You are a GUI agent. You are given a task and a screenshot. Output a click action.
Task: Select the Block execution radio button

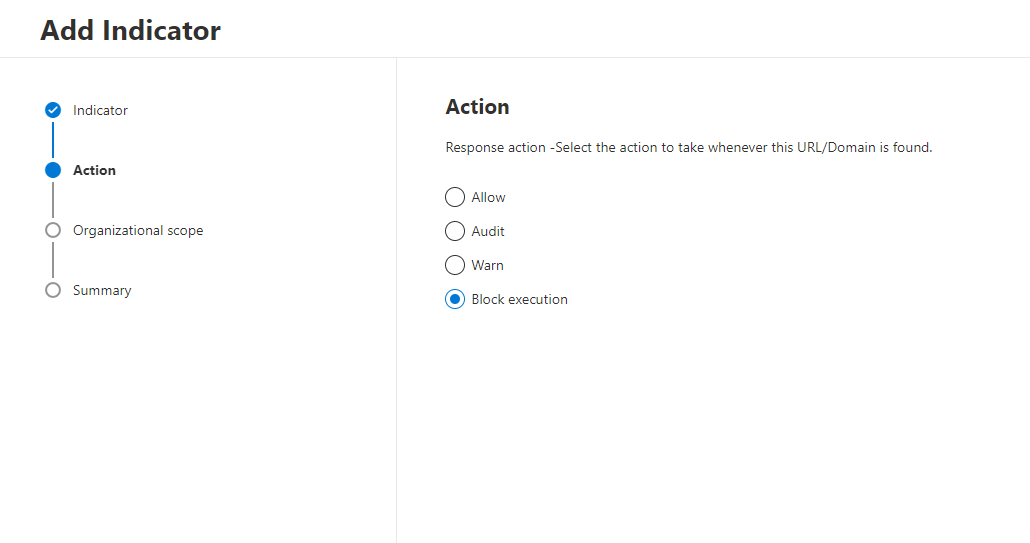click(x=455, y=299)
